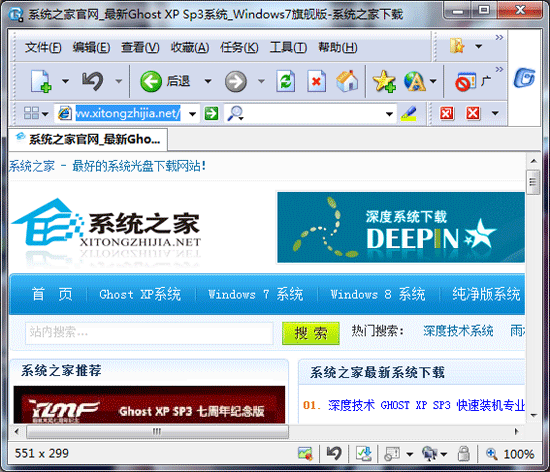
Task: Click the 首页 navigation link
Action: (52, 294)
